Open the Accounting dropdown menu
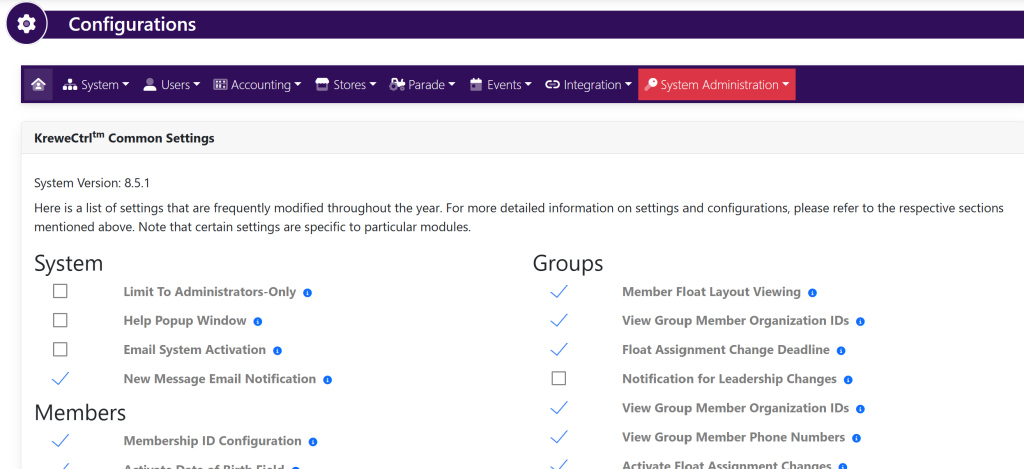1024x469 pixels. 257,85
